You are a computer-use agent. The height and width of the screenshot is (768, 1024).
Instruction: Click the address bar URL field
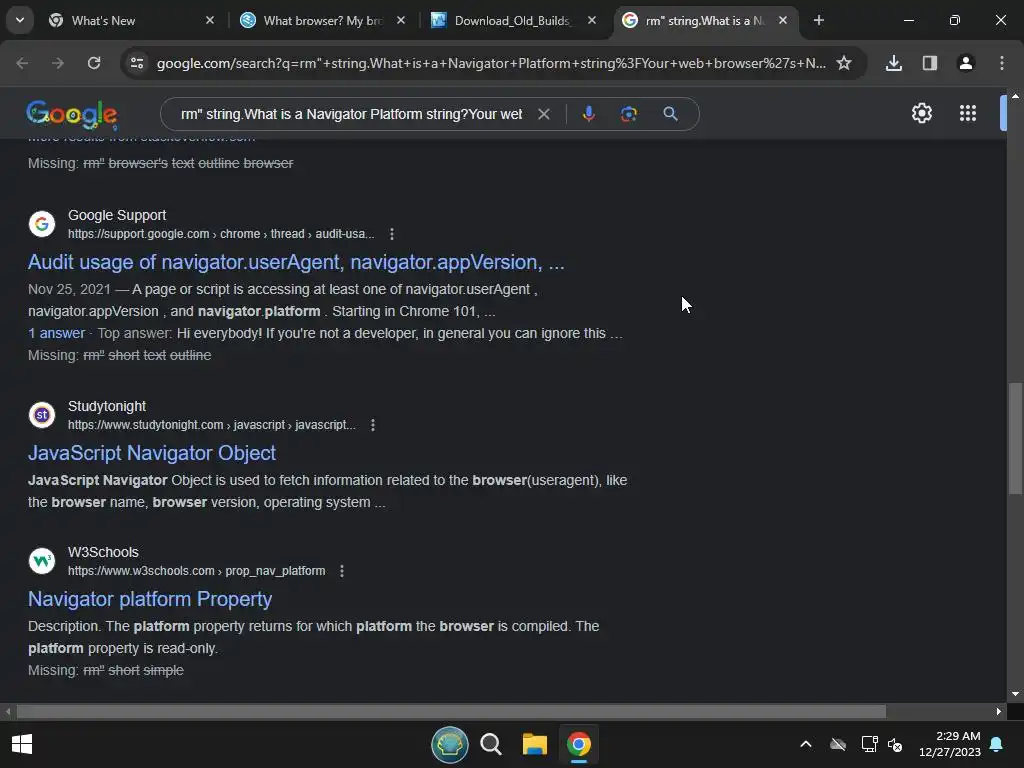pos(491,63)
